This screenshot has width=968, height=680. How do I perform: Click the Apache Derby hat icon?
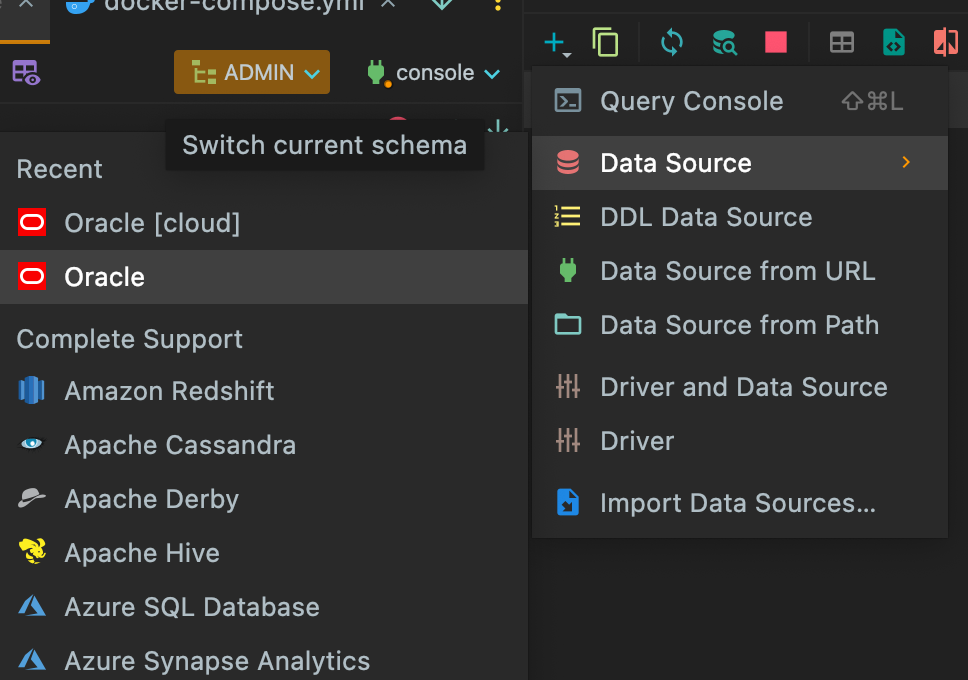coord(31,497)
